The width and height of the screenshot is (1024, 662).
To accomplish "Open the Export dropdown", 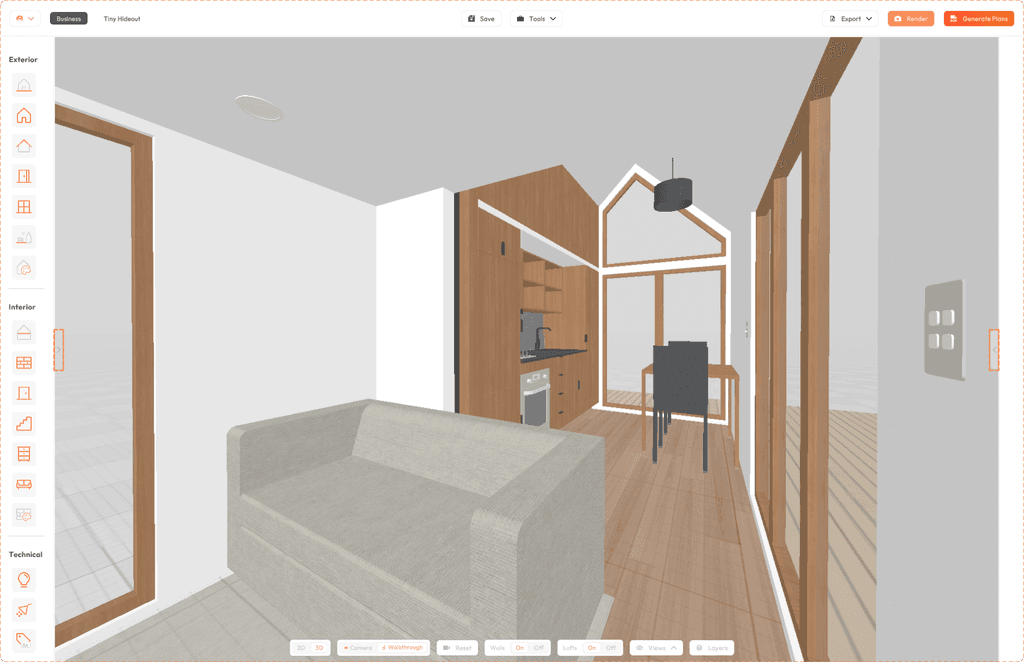I will pyautogui.click(x=849, y=17).
